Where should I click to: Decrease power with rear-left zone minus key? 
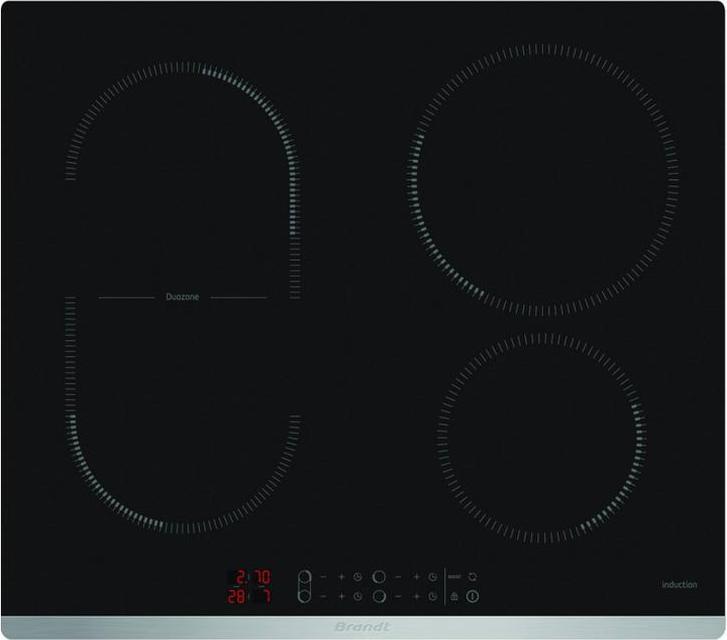click(x=324, y=577)
